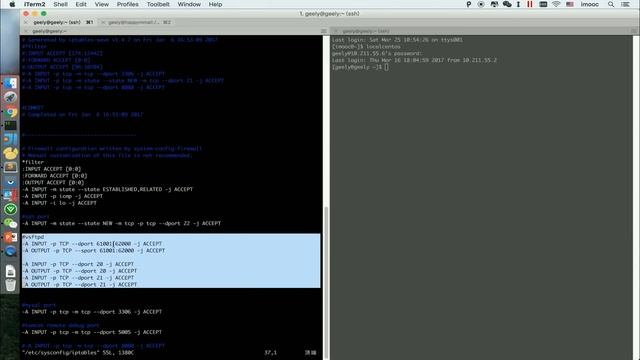
Task: Open the US flag input source menu
Action: click(x=570, y=4)
